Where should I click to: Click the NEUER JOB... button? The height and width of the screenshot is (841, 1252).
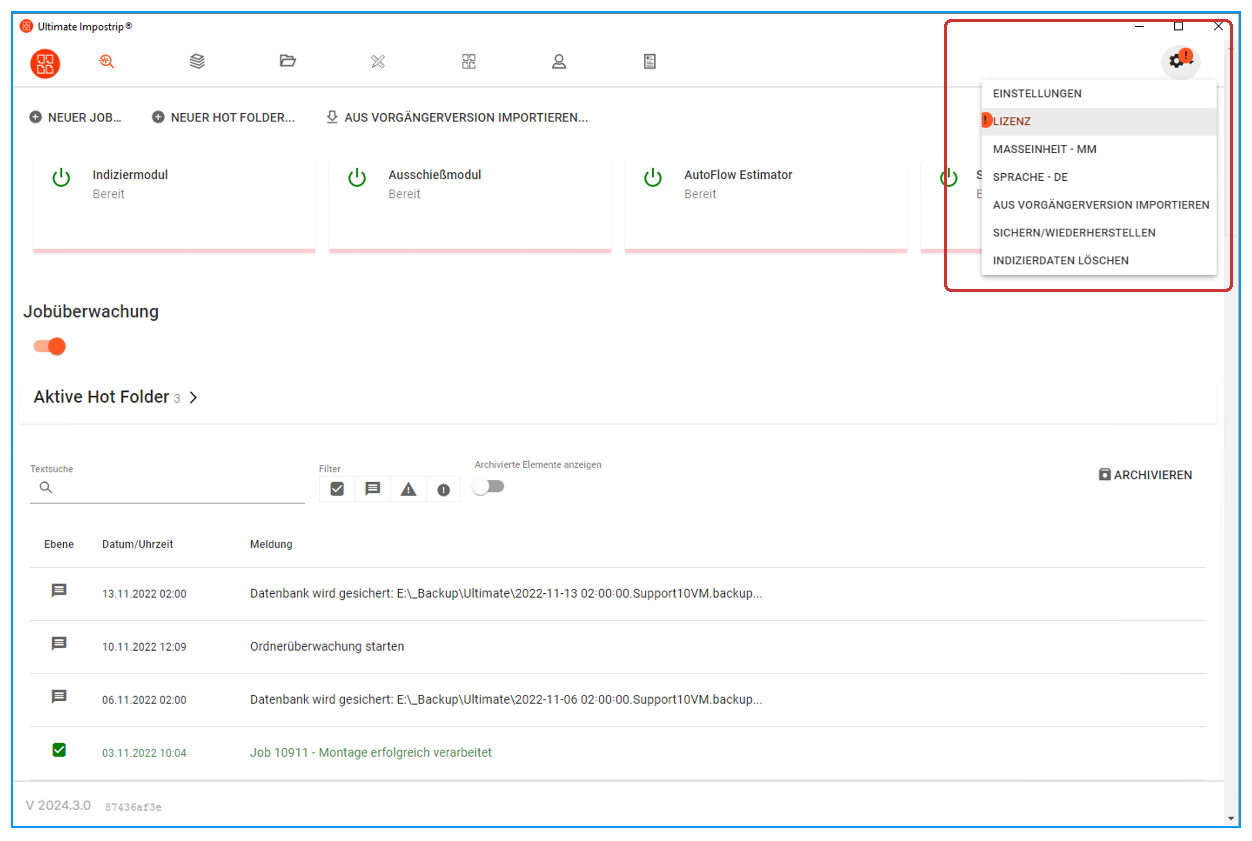[76, 118]
